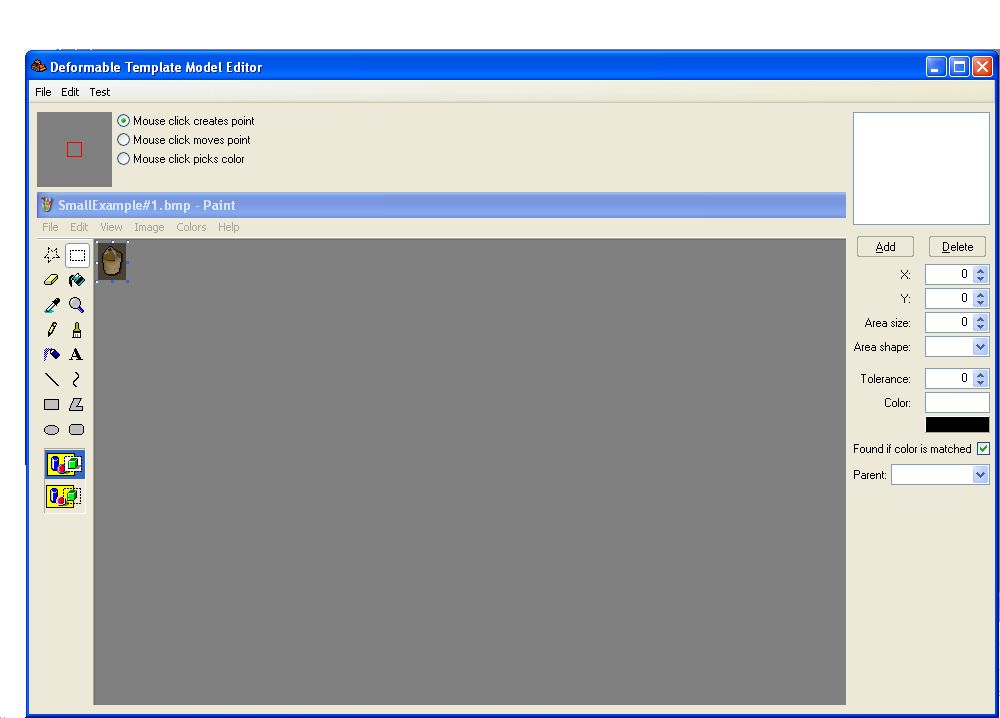The image size is (1000, 718).
Task: Select the Free-Form Select tool
Action: point(52,255)
